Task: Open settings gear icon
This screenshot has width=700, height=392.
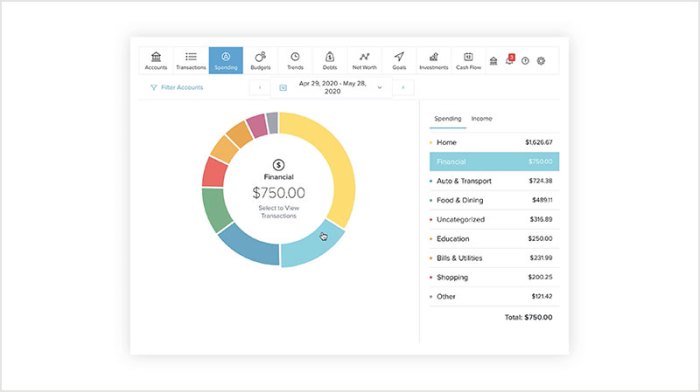Action: click(541, 61)
